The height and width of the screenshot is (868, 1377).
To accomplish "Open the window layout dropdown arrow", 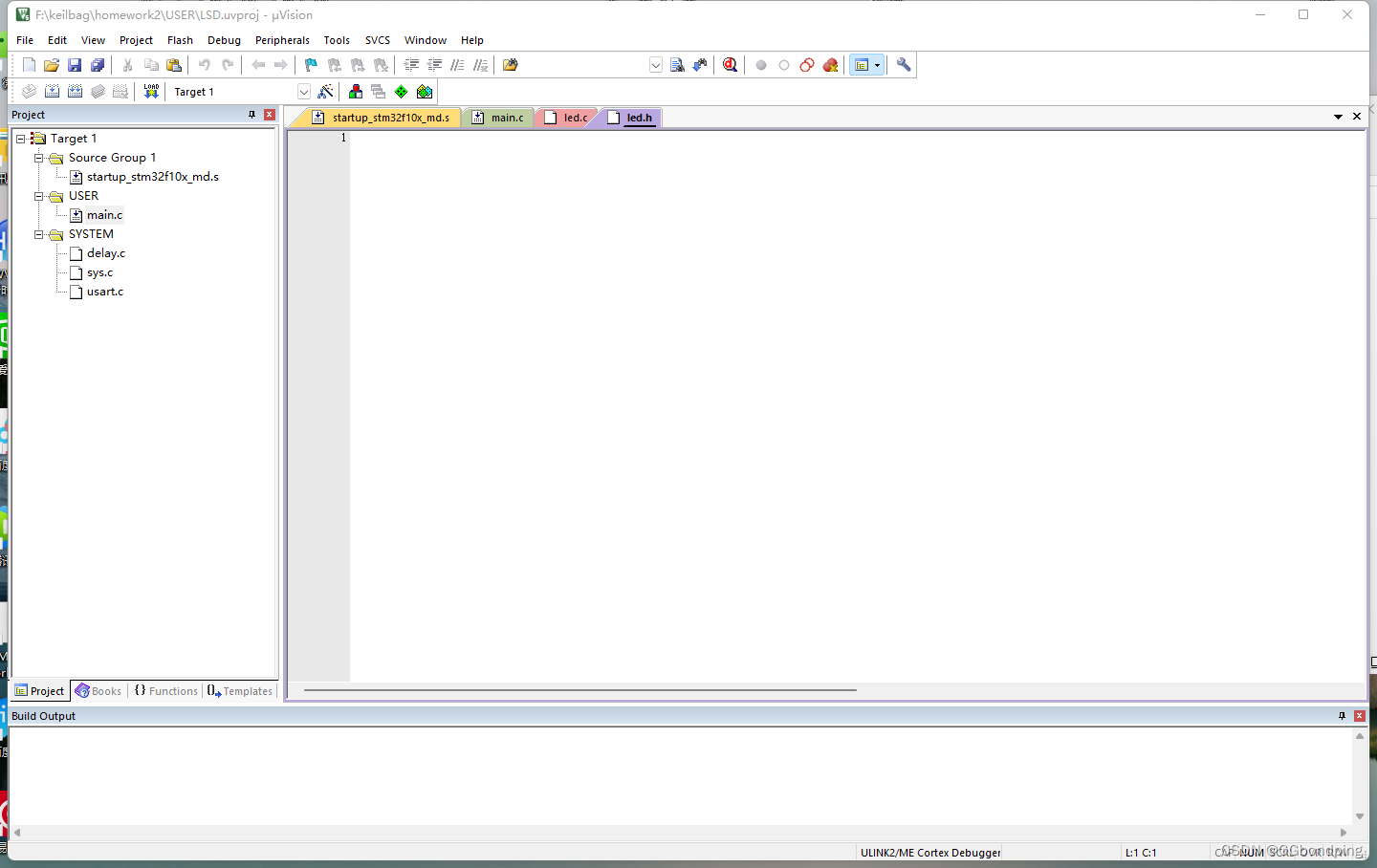I will click(877, 65).
